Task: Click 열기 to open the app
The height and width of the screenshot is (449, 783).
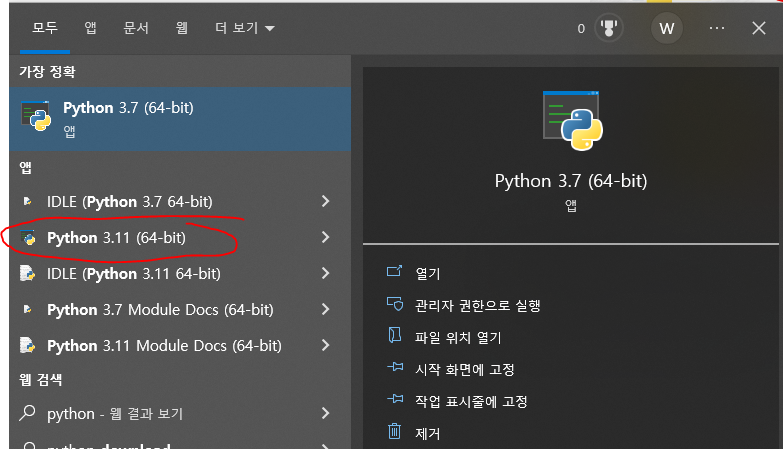Action: (x=428, y=274)
